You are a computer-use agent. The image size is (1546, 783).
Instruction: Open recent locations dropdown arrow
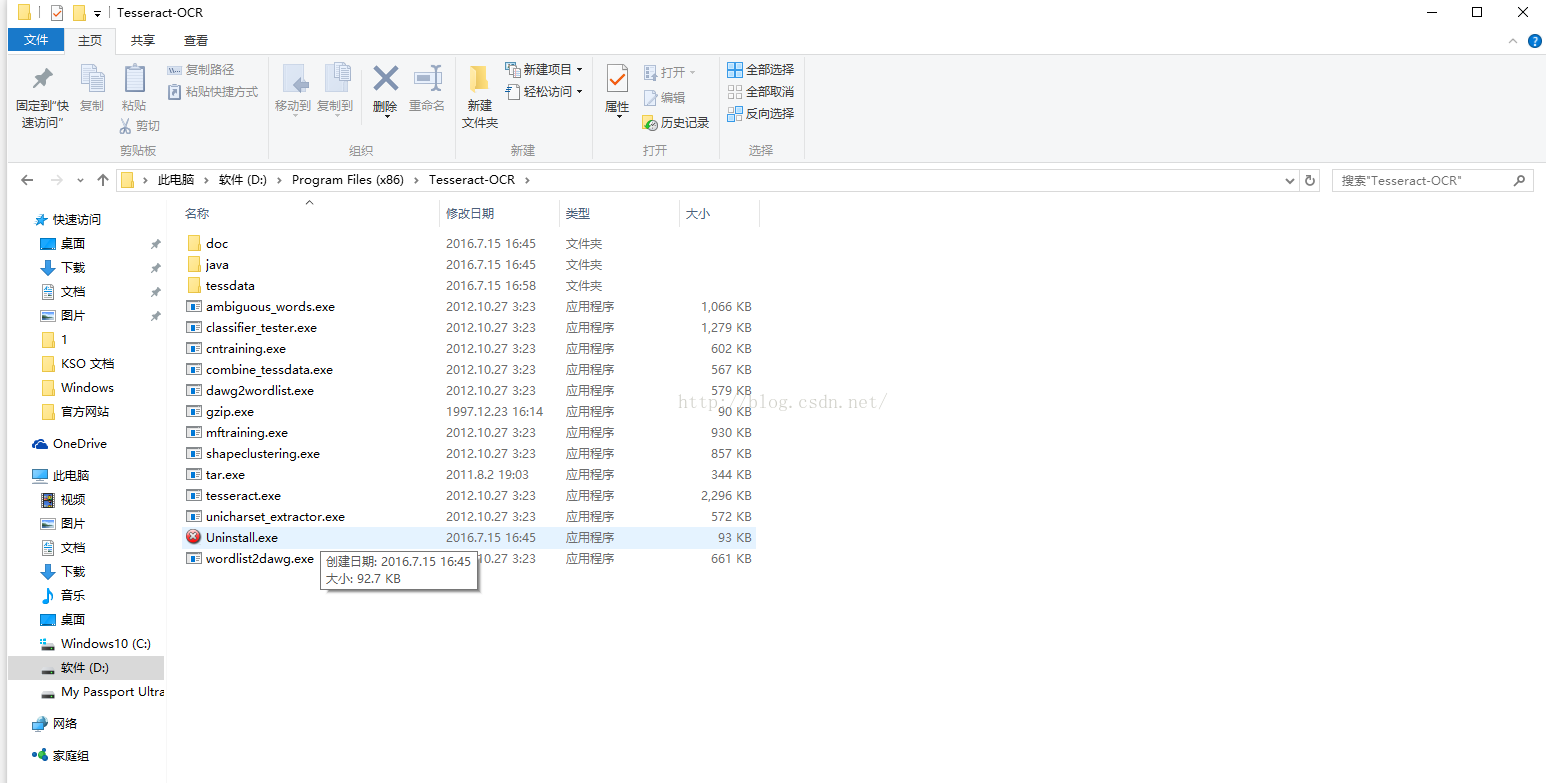[x=81, y=181]
